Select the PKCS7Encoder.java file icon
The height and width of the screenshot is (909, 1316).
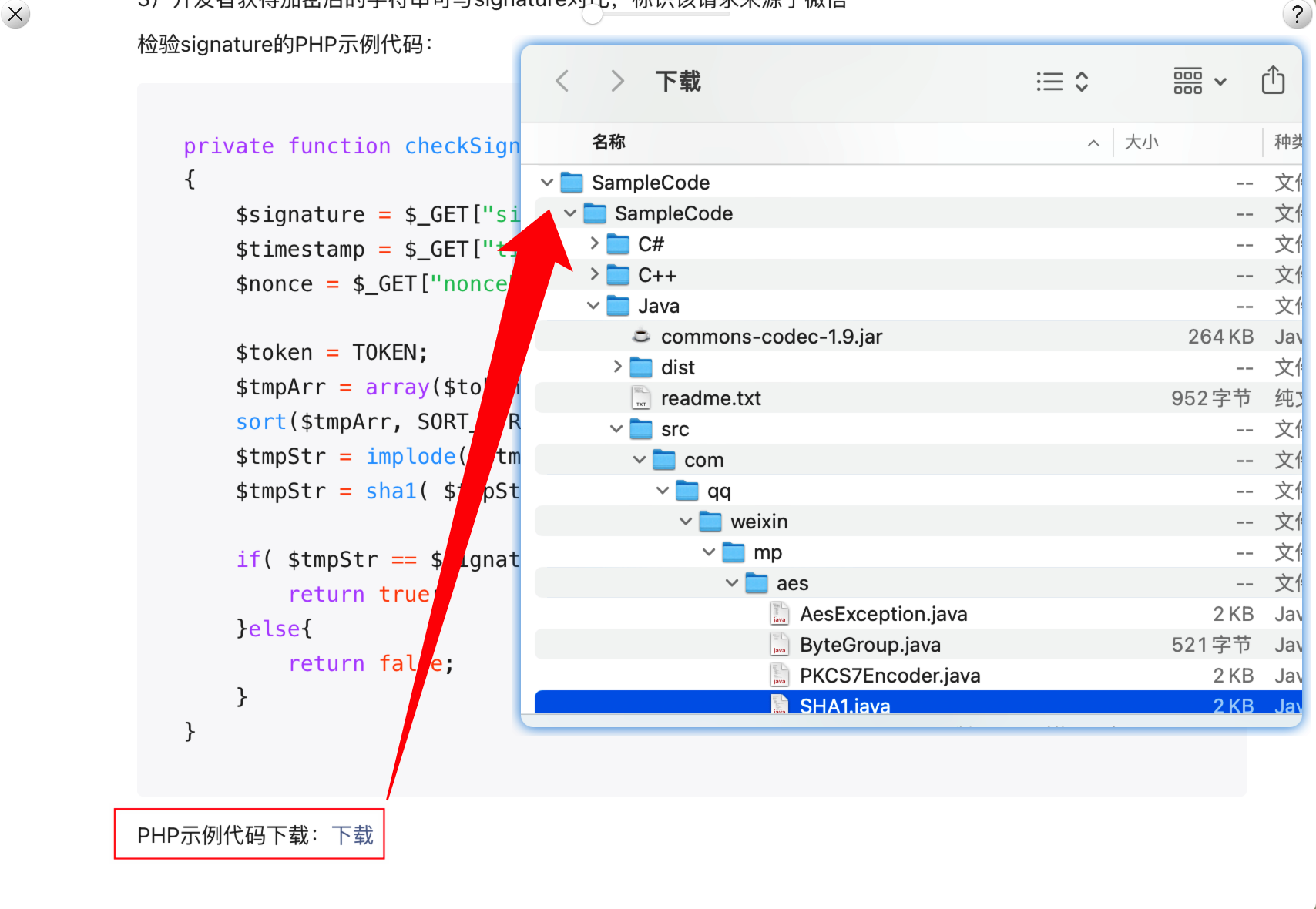click(x=780, y=676)
